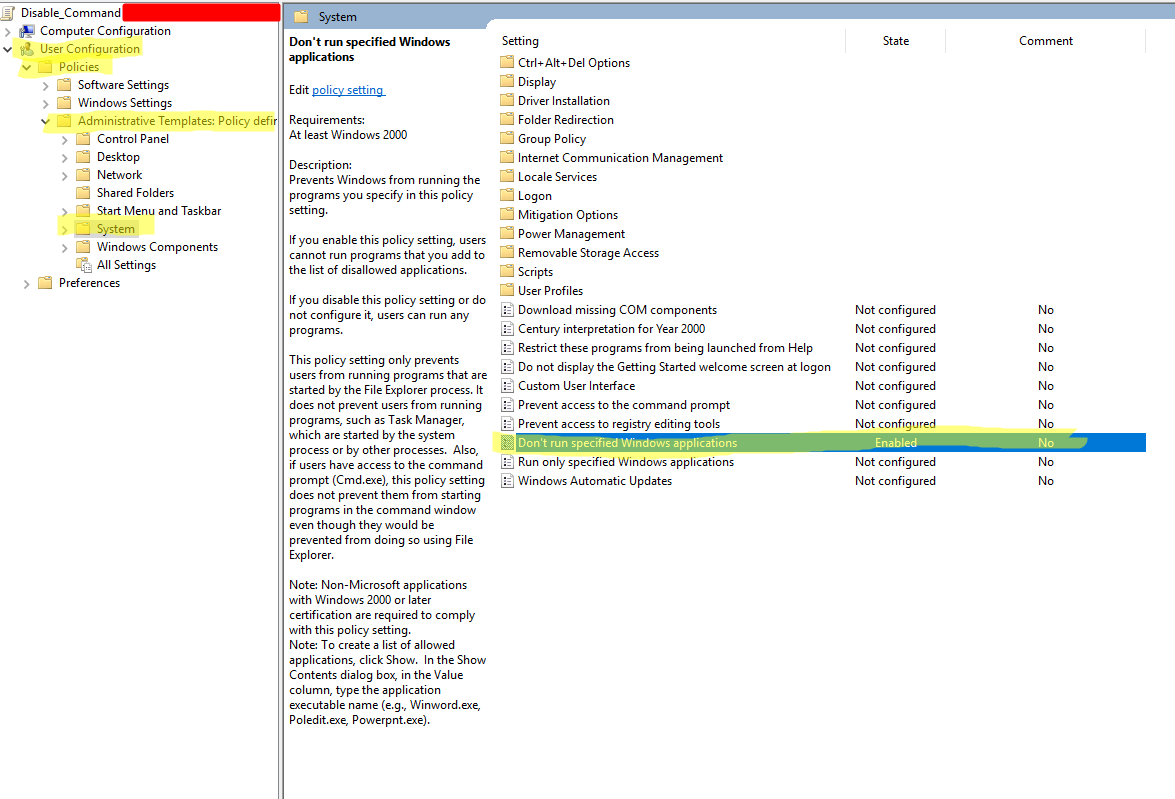The width and height of the screenshot is (1175, 799).
Task: Expand the Computer Configuration tree node
Action: point(8,31)
